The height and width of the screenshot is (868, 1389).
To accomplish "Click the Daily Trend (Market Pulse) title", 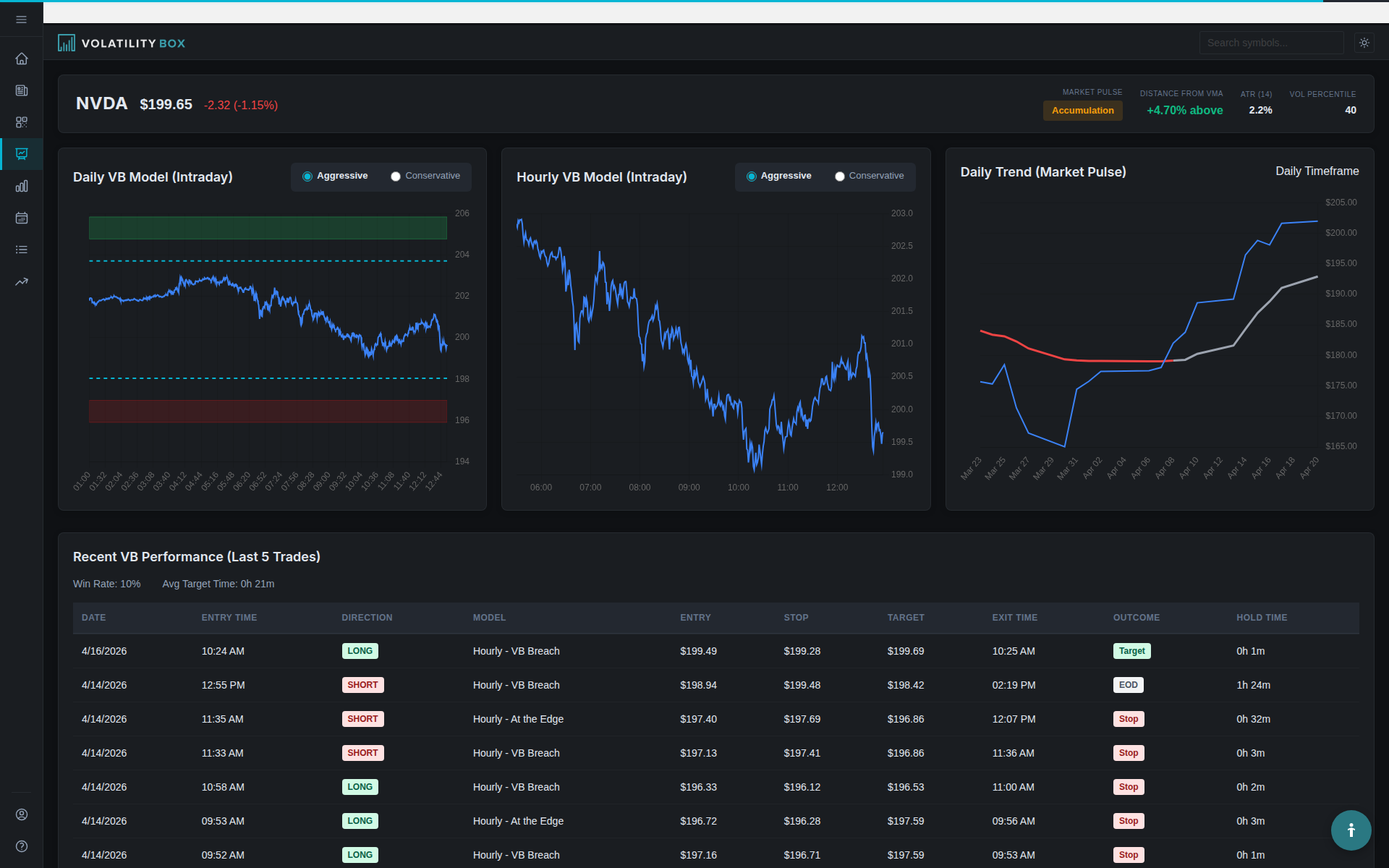I will click(x=1043, y=172).
